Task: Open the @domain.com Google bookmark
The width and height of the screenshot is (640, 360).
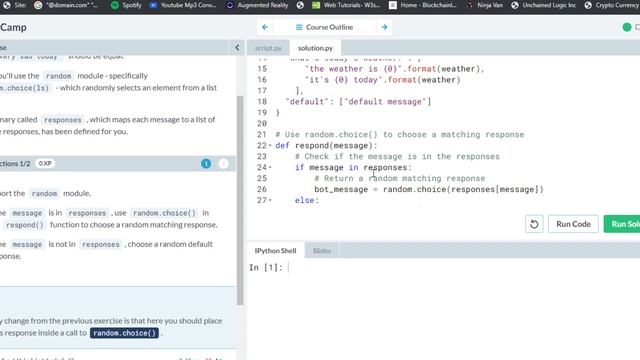Action: click(67, 5)
